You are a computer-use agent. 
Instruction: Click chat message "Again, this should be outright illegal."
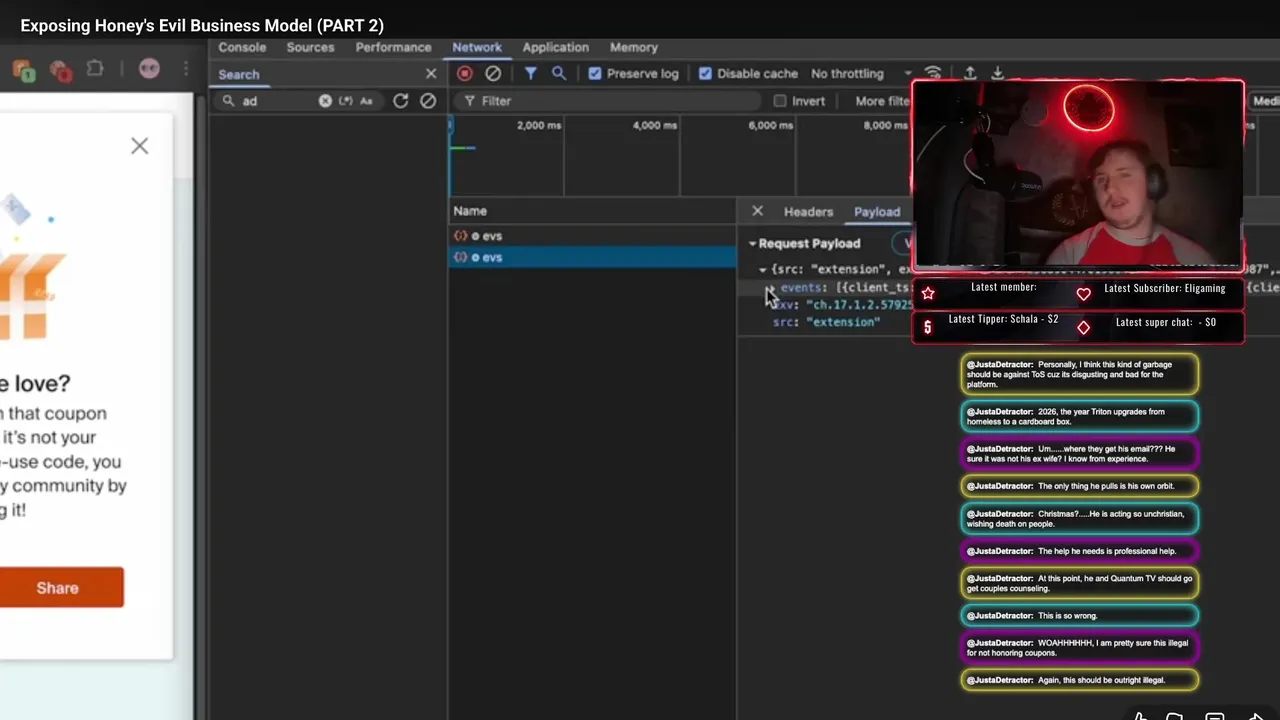(x=1079, y=680)
